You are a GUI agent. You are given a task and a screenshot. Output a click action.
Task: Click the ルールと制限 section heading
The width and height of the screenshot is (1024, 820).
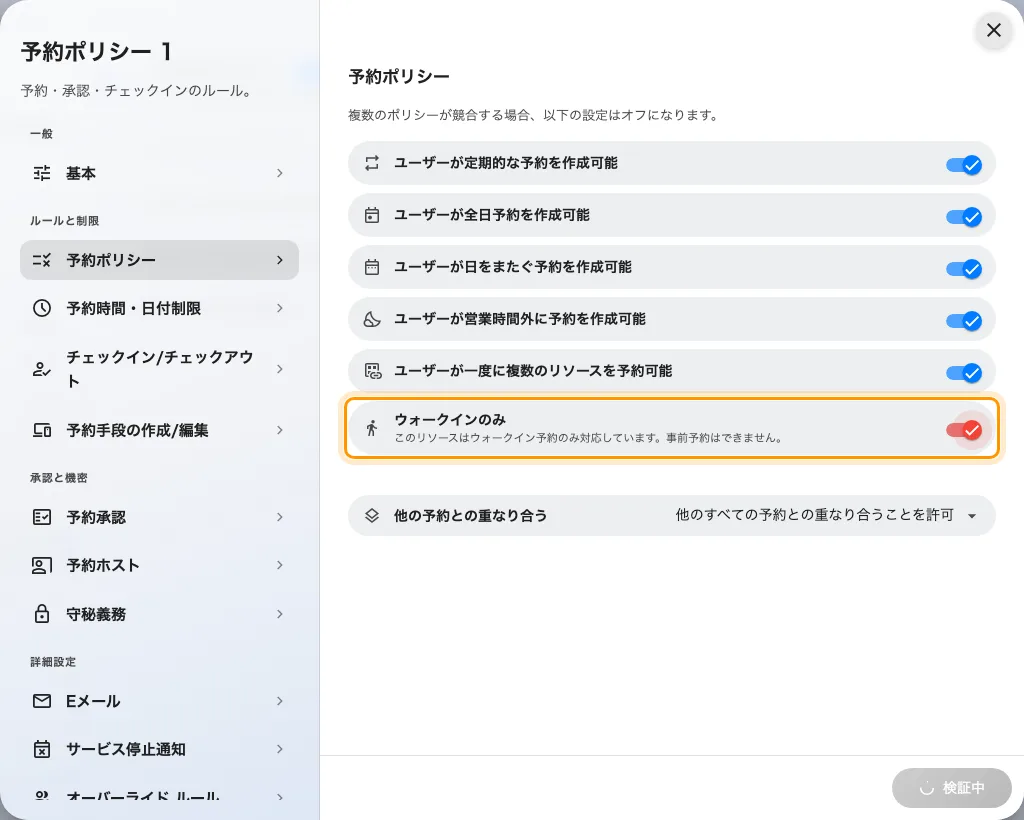(x=65, y=221)
